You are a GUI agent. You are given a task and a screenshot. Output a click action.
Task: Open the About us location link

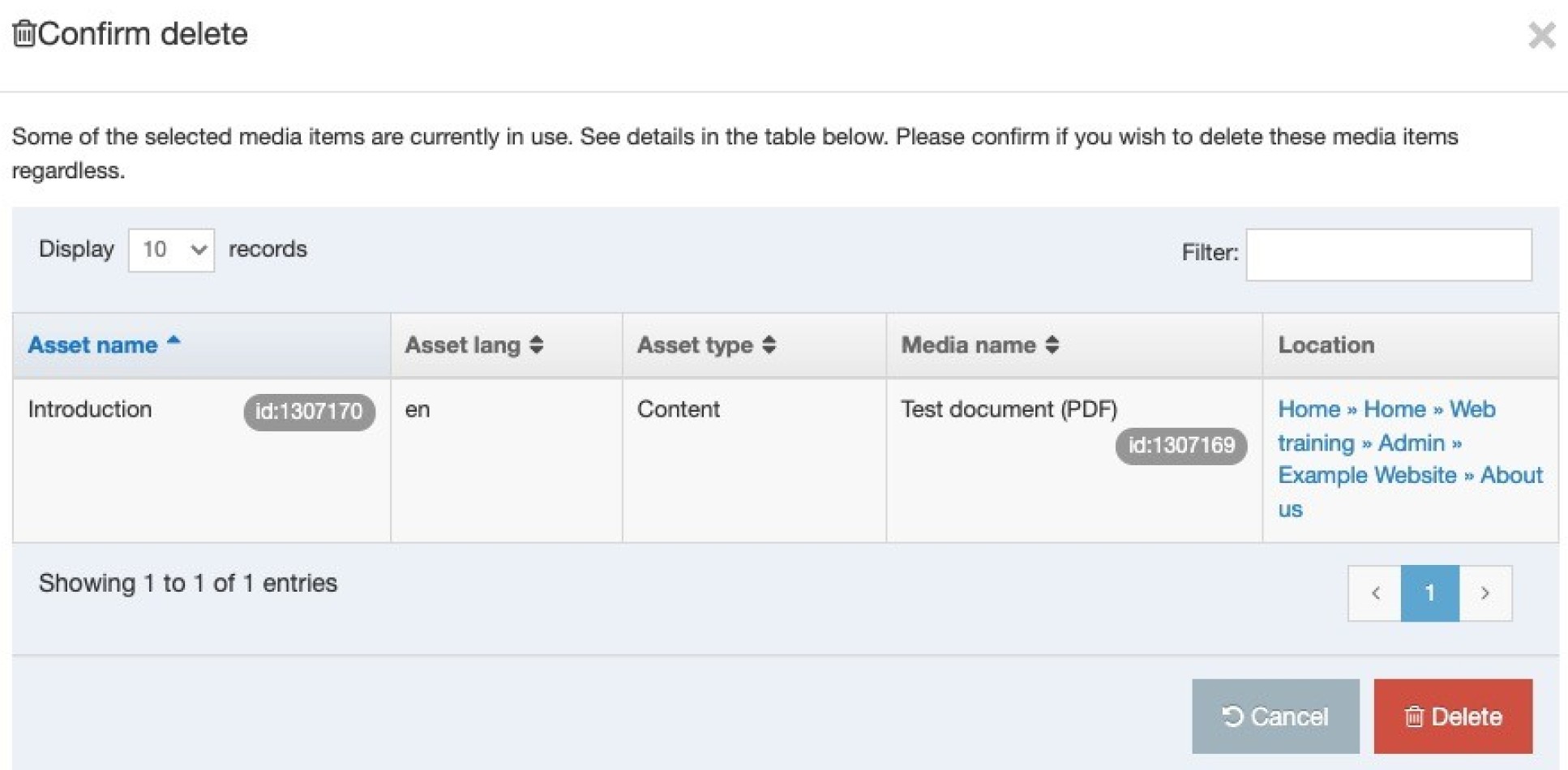1510,476
